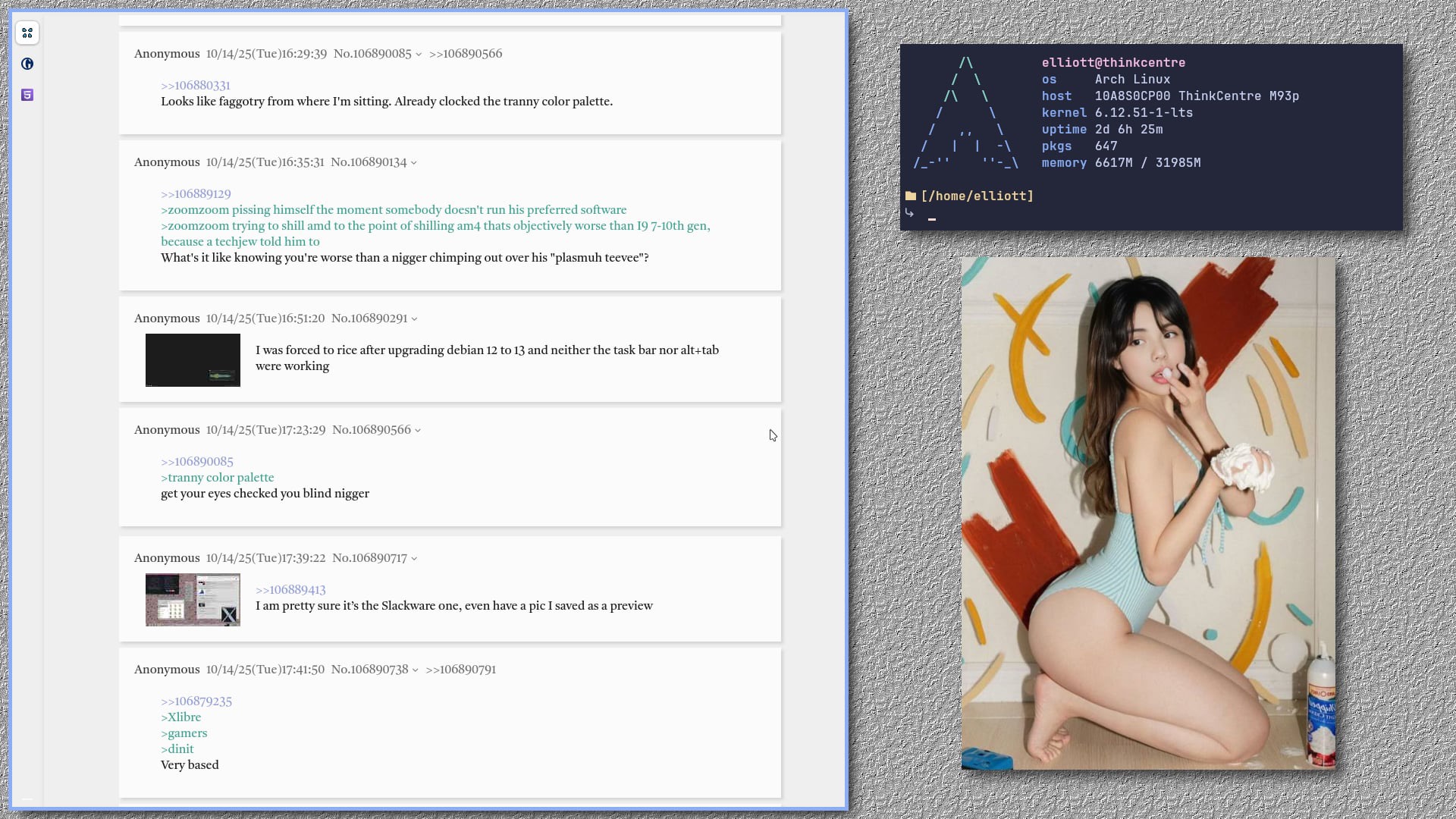Expand the menu arrow beside No.106890566

pos(418,431)
